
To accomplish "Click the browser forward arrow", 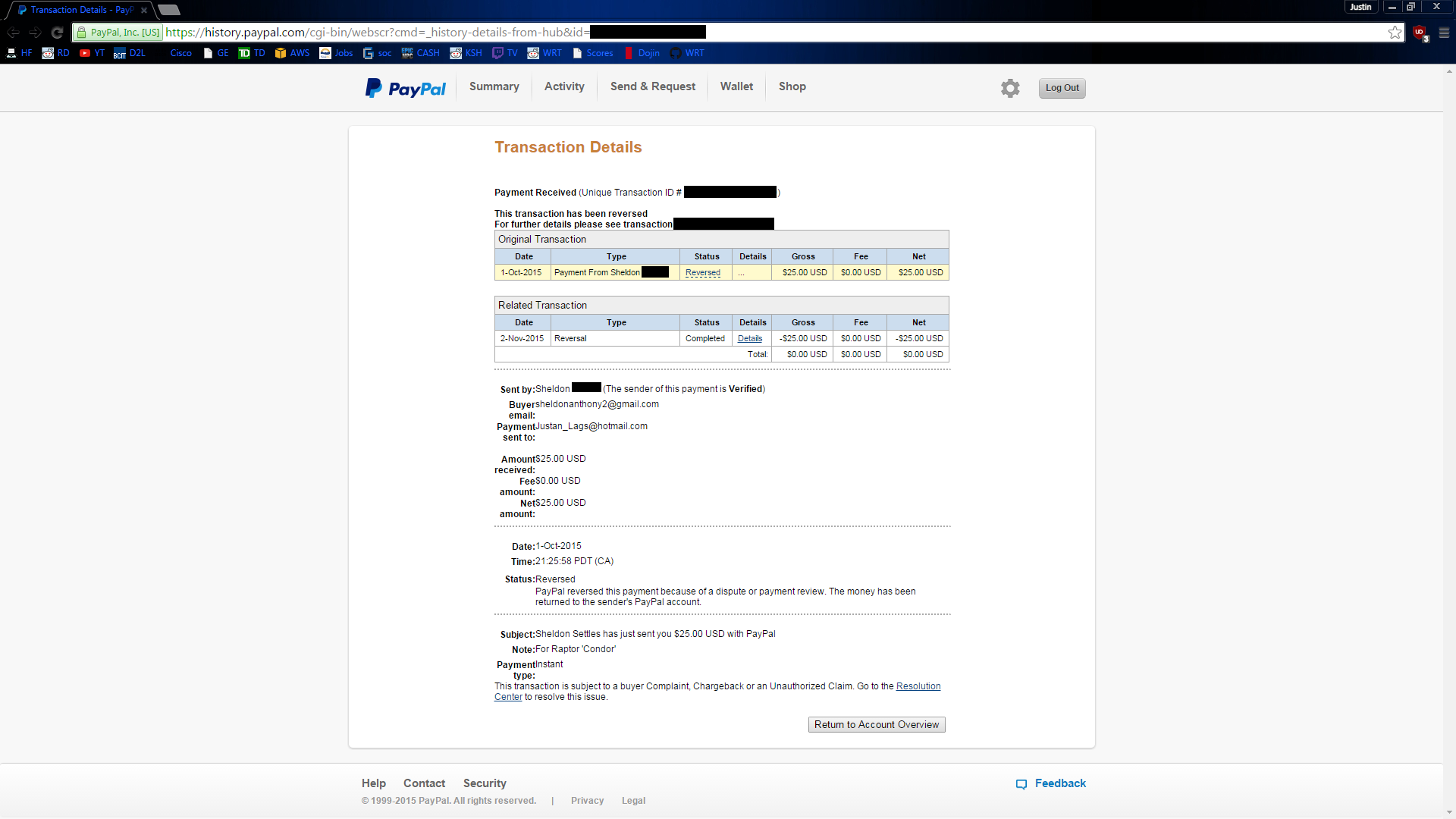I will point(35,33).
